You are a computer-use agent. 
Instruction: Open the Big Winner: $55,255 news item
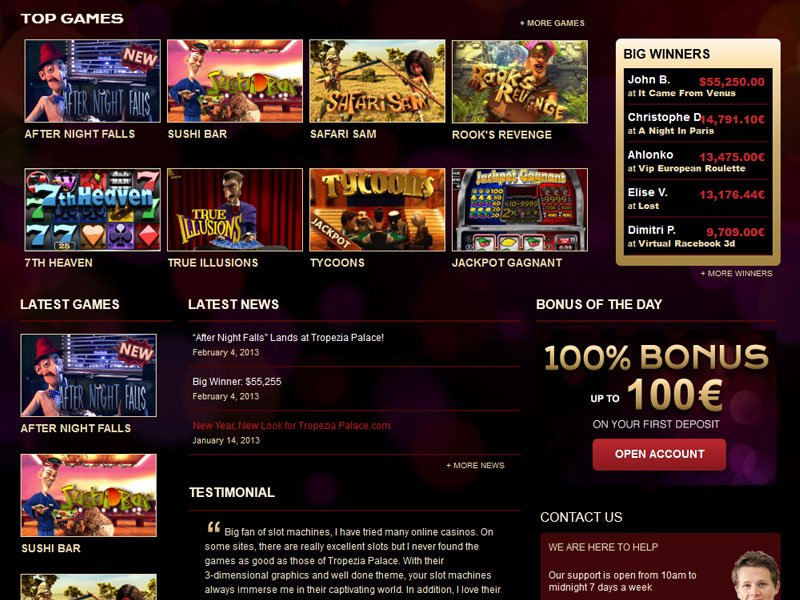[237, 382]
